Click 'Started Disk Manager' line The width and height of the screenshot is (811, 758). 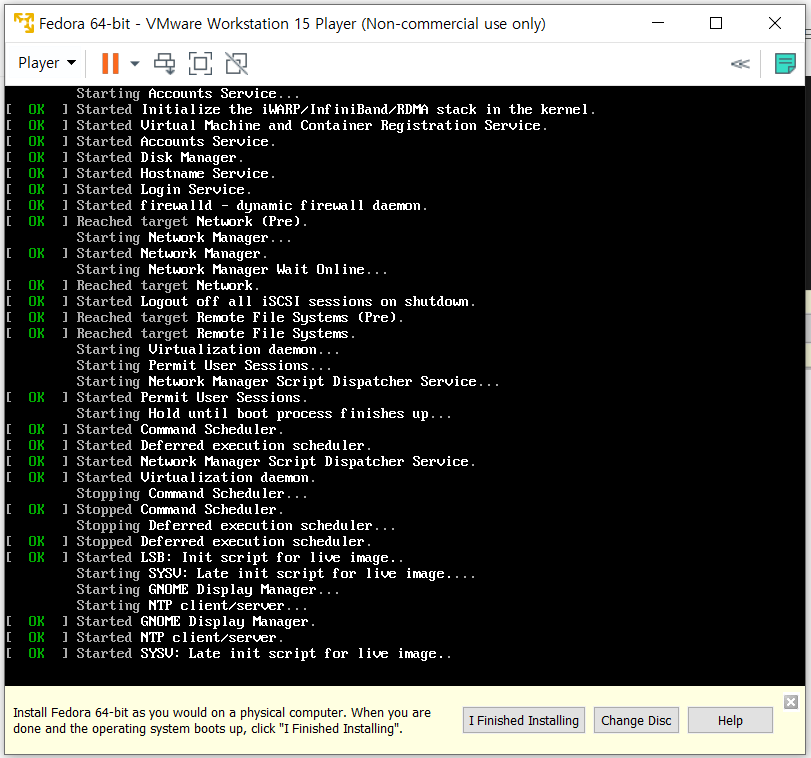click(125, 158)
